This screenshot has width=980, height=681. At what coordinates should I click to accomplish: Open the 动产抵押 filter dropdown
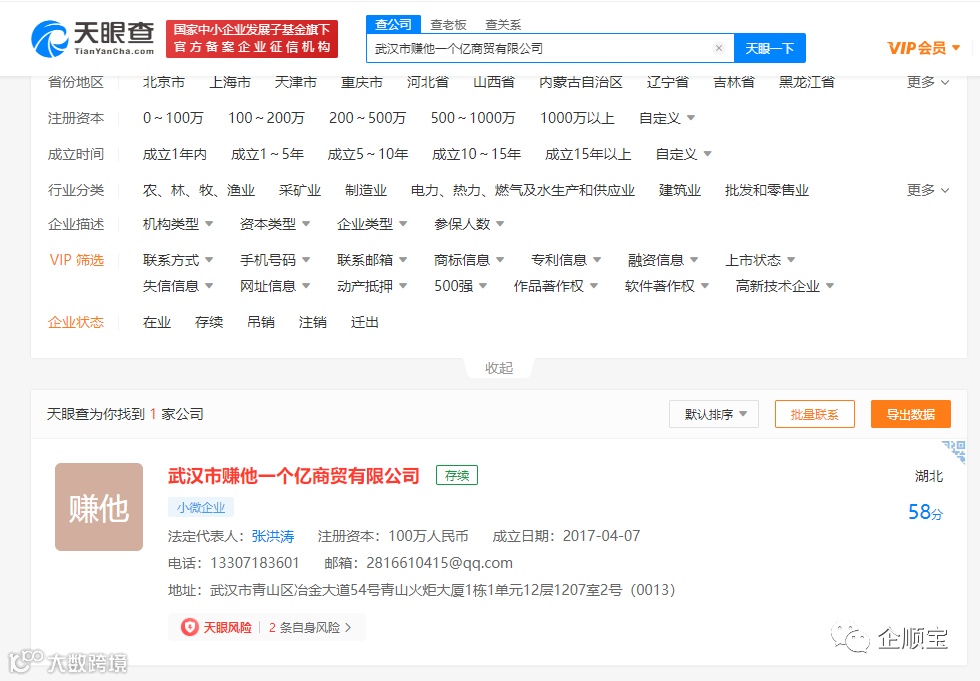[x=372, y=286]
